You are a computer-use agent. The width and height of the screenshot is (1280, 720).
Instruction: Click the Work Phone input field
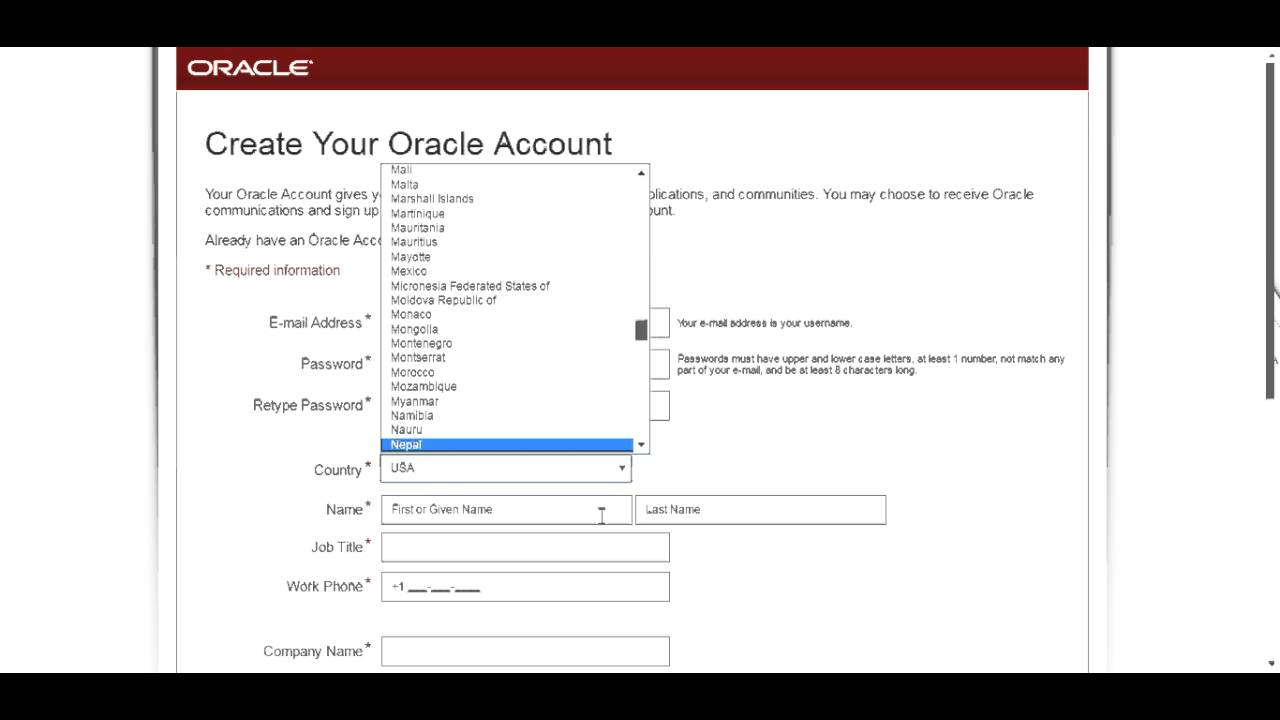click(x=525, y=587)
